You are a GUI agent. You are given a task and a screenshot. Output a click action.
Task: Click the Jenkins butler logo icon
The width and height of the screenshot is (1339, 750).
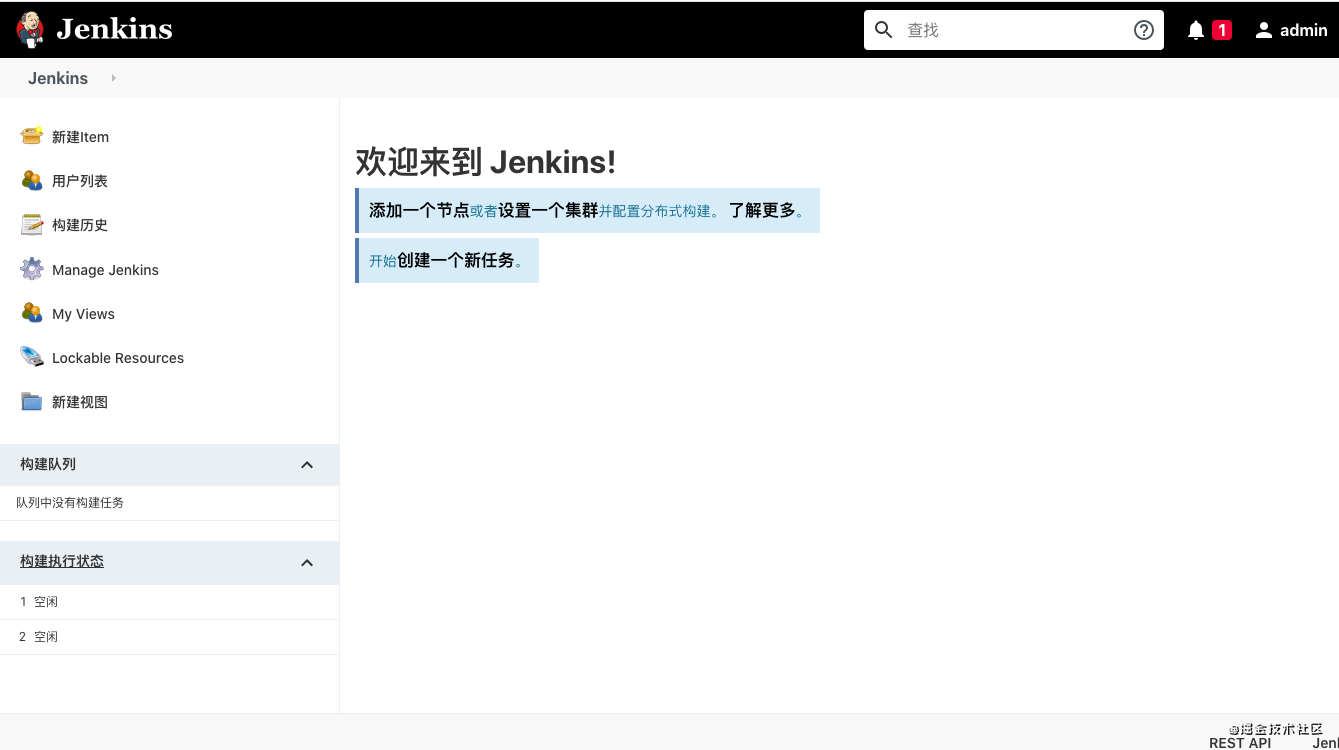point(31,30)
